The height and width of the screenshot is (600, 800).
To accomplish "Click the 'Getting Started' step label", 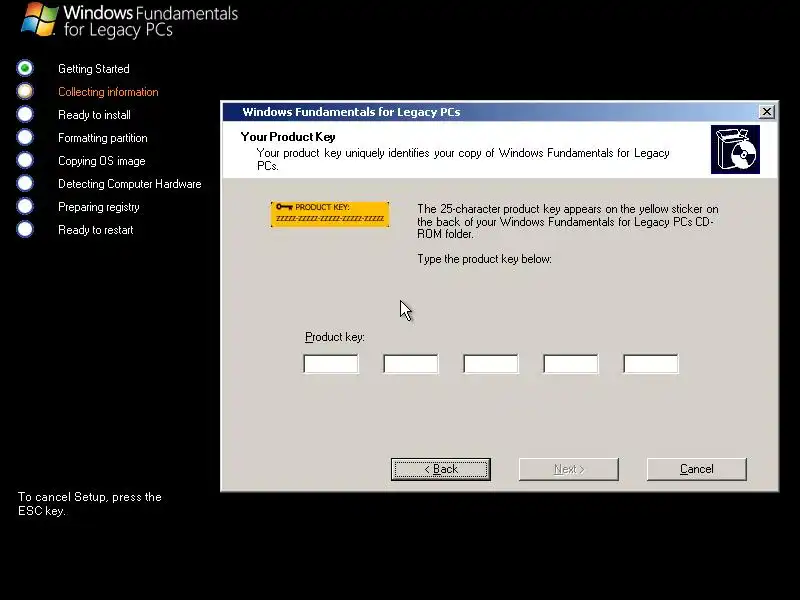I will pos(94,69).
